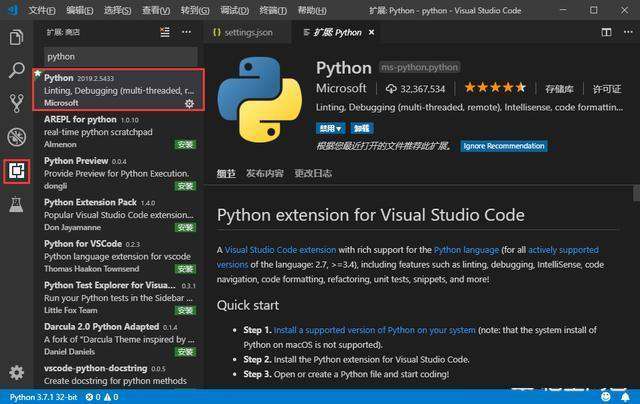
Task: Open the Explorer view in activity bar
Action: tap(16, 37)
